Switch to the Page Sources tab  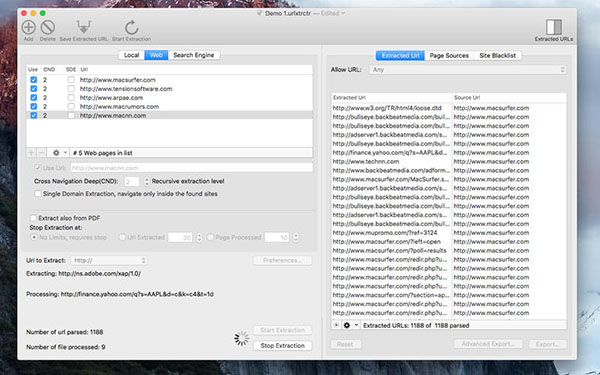click(449, 55)
